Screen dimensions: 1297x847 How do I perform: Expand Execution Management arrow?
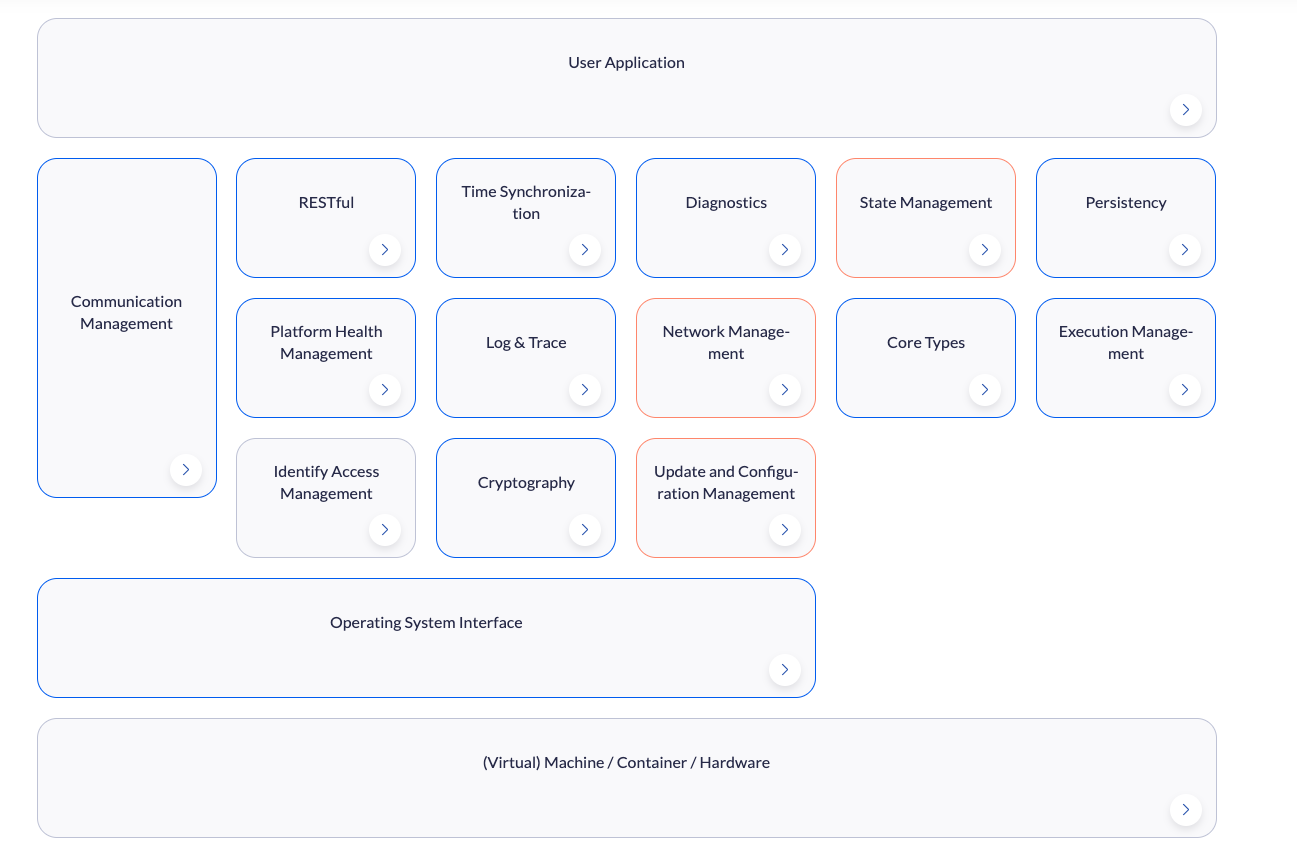click(x=1185, y=390)
